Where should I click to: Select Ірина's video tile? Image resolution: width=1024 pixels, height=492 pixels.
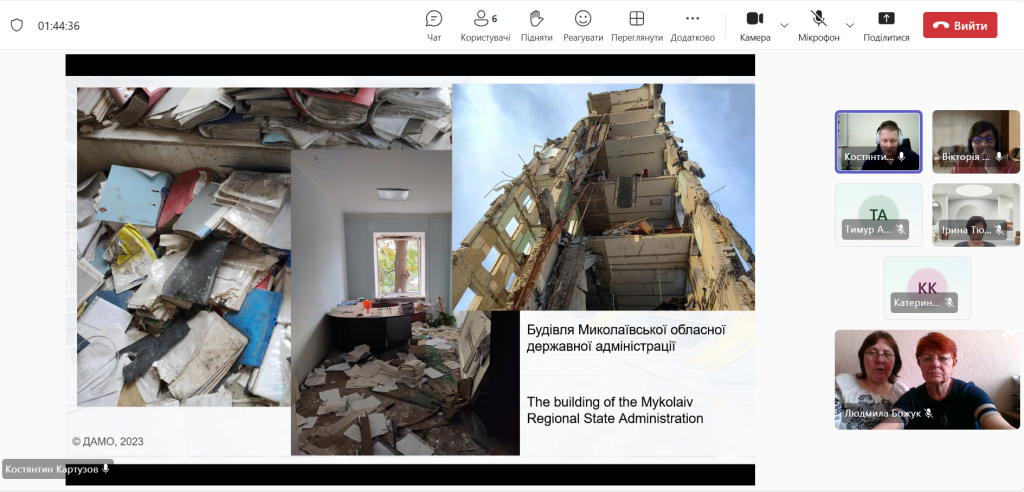click(976, 214)
